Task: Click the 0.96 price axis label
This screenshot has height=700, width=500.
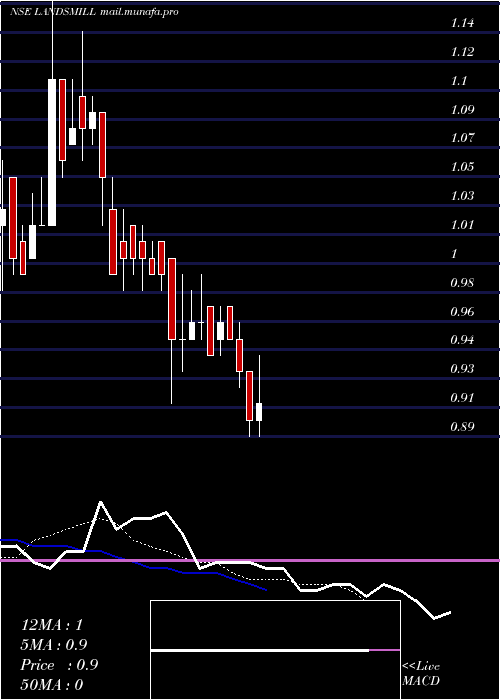Action: [462, 311]
